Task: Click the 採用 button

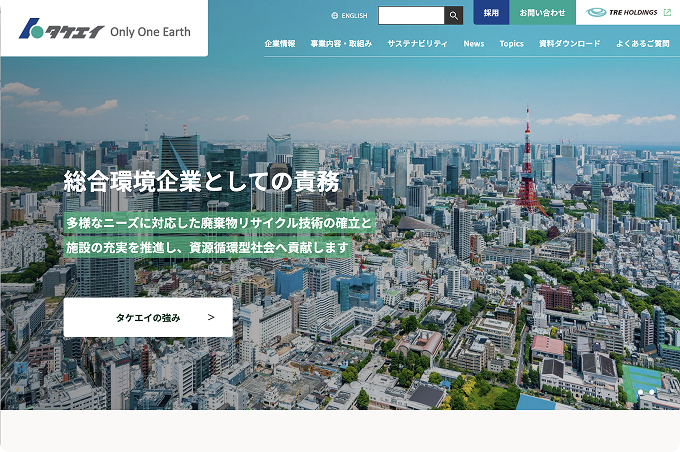Action: click(491, 13)
